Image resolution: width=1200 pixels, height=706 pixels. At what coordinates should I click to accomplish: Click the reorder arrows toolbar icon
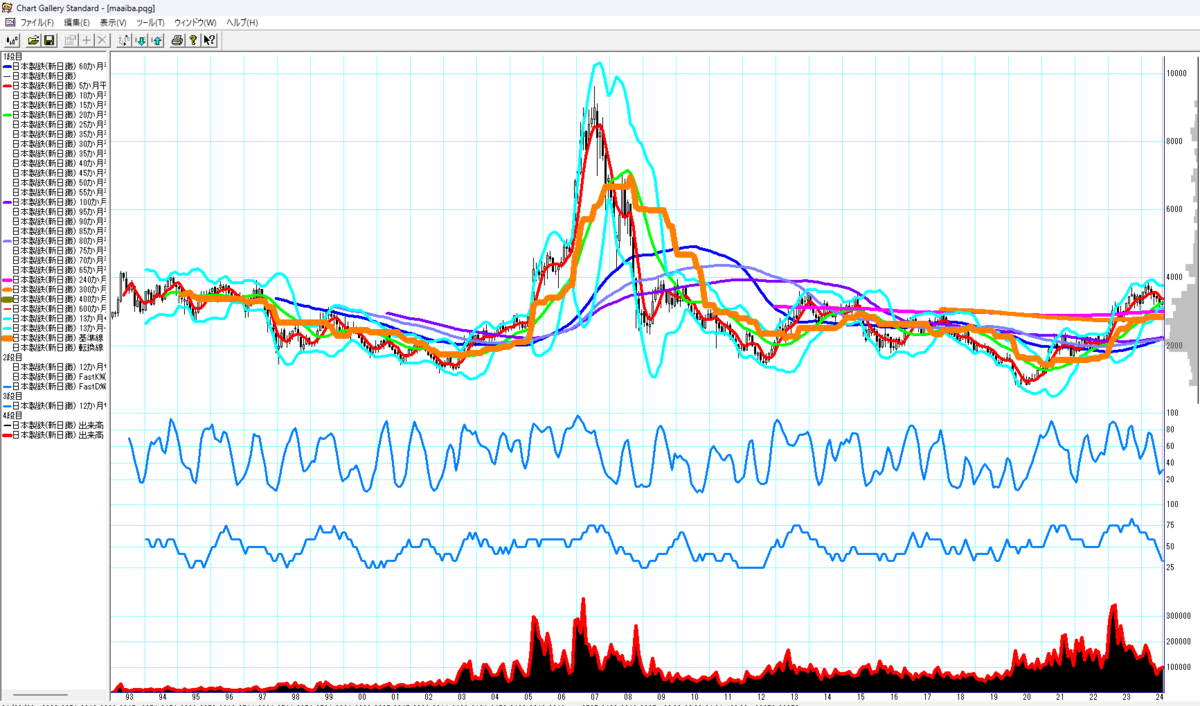[x=124, y=40]
